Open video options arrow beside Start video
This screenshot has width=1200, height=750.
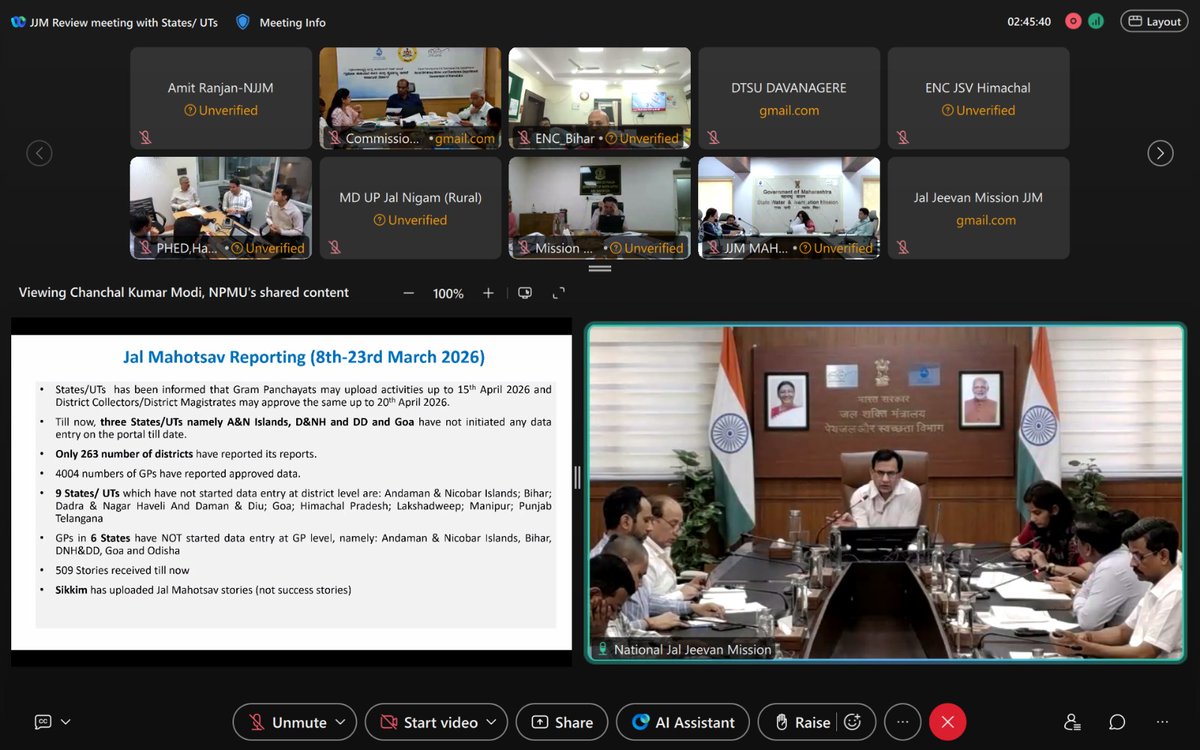point(493,722)
